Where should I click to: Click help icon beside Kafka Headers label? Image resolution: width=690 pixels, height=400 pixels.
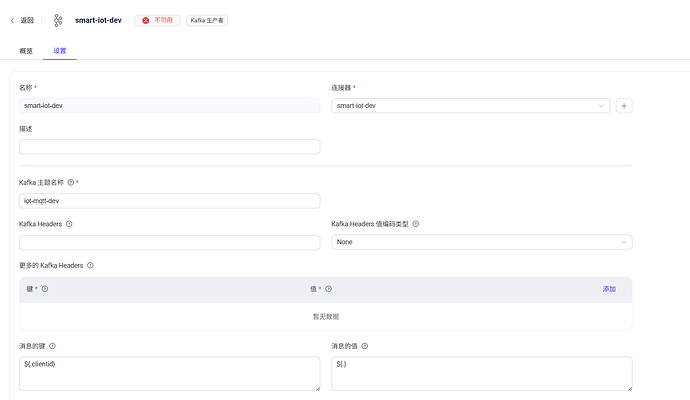tap(69, 224)
